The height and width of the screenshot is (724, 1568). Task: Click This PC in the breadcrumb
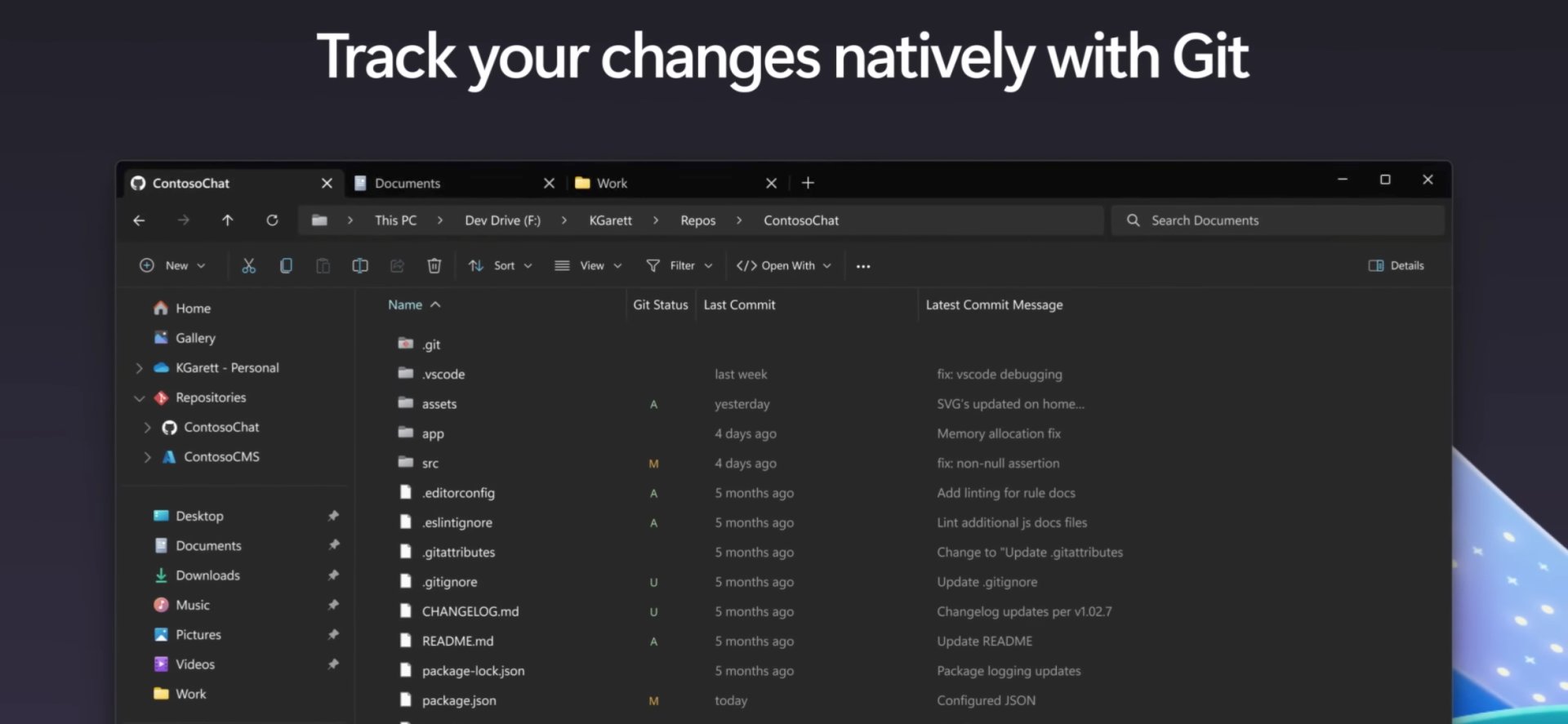[x=395, y=220]
